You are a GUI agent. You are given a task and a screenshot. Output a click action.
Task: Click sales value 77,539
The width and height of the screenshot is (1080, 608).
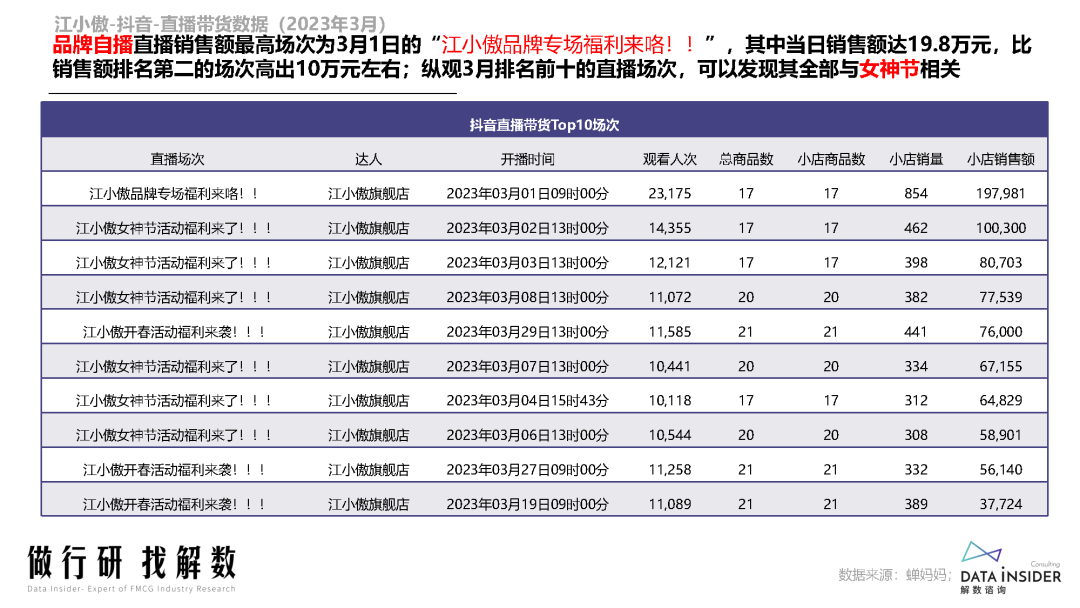[x=1001, y=297]
